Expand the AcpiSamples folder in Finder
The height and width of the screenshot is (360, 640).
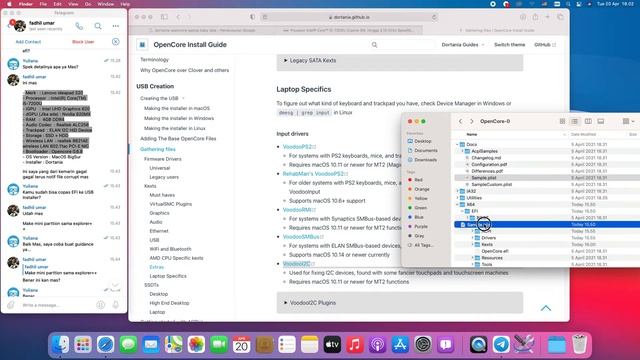click(x=462, y=151)
